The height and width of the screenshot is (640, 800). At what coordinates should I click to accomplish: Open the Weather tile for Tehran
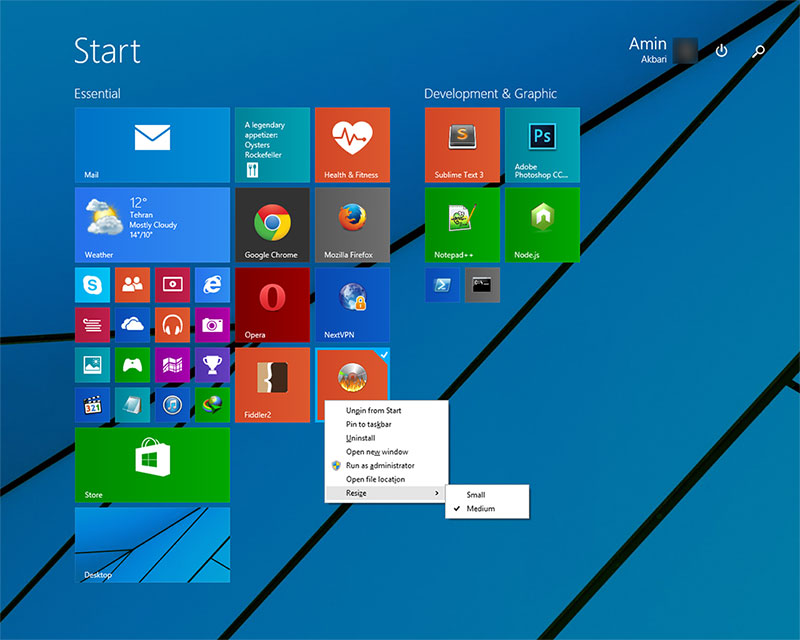click(153, 225)
